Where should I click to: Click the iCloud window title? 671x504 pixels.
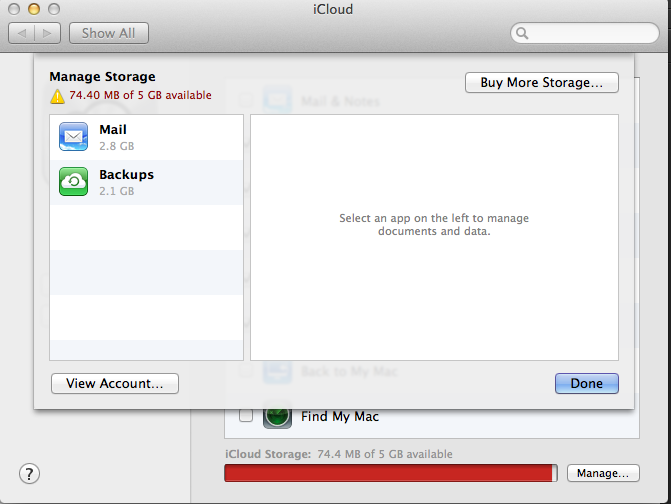[x=333, y=9]
